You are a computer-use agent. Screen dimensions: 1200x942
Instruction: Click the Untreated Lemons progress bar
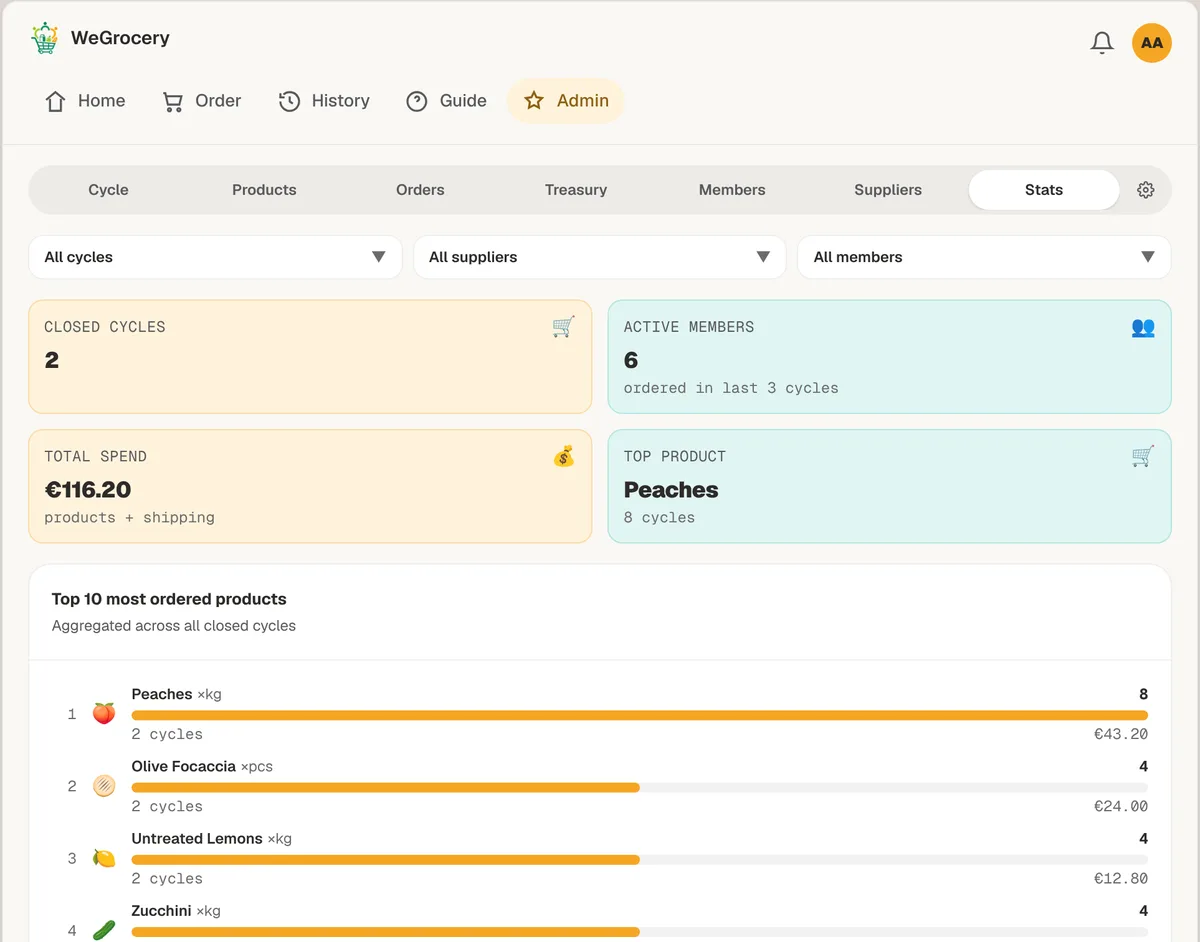[640, 859]
